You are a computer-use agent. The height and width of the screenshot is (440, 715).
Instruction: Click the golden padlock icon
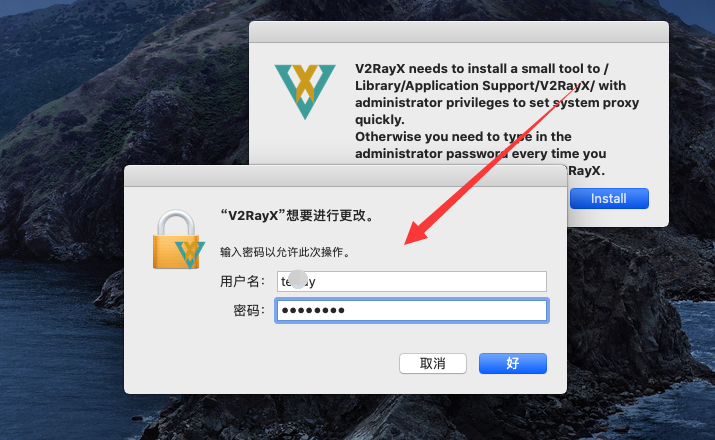tap(175, 239)
